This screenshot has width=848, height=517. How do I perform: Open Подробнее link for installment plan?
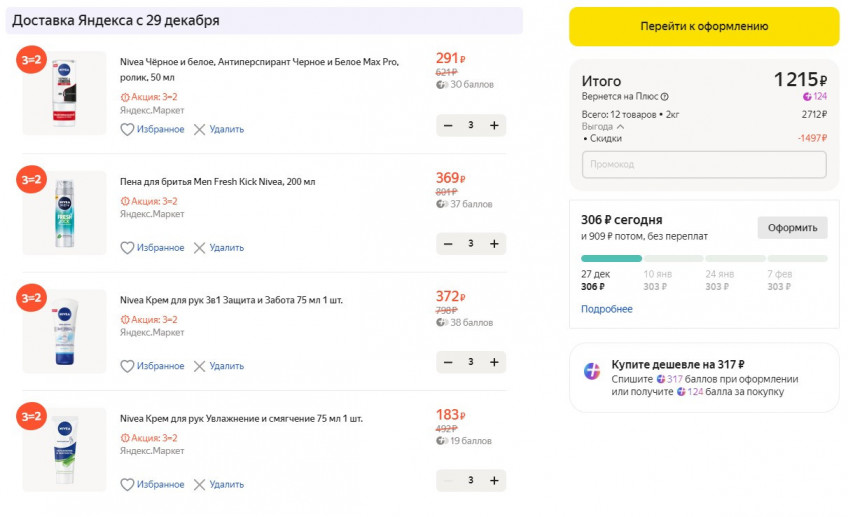(607, 309)
